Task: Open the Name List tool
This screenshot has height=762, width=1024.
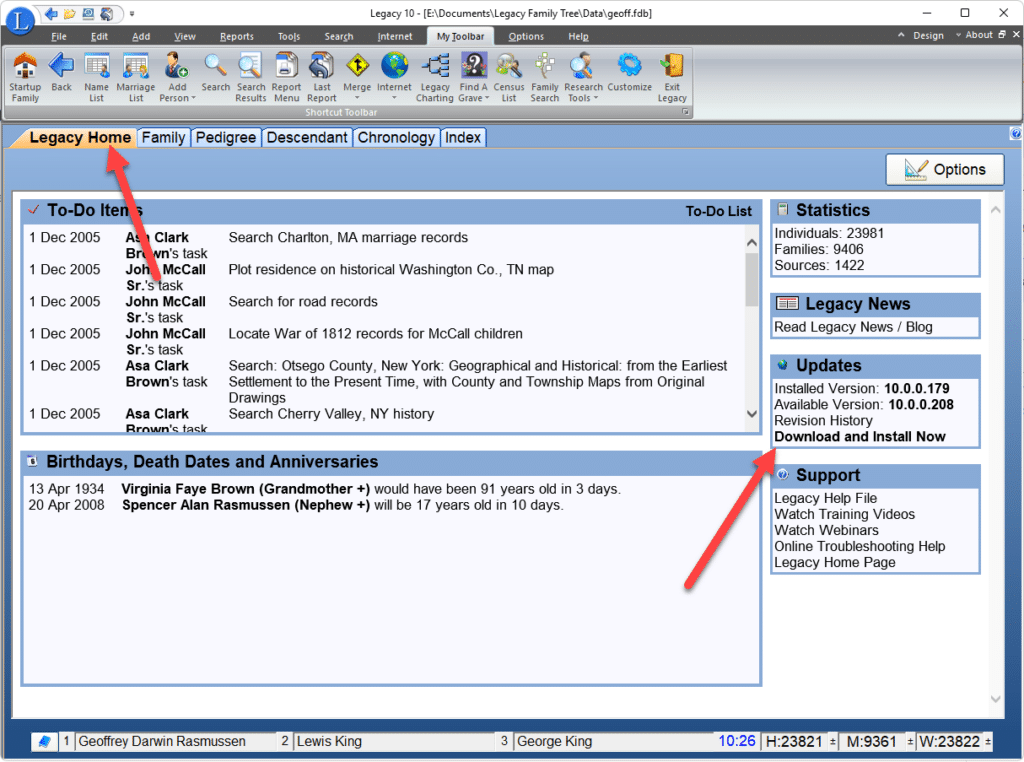Action: [97, 78]
